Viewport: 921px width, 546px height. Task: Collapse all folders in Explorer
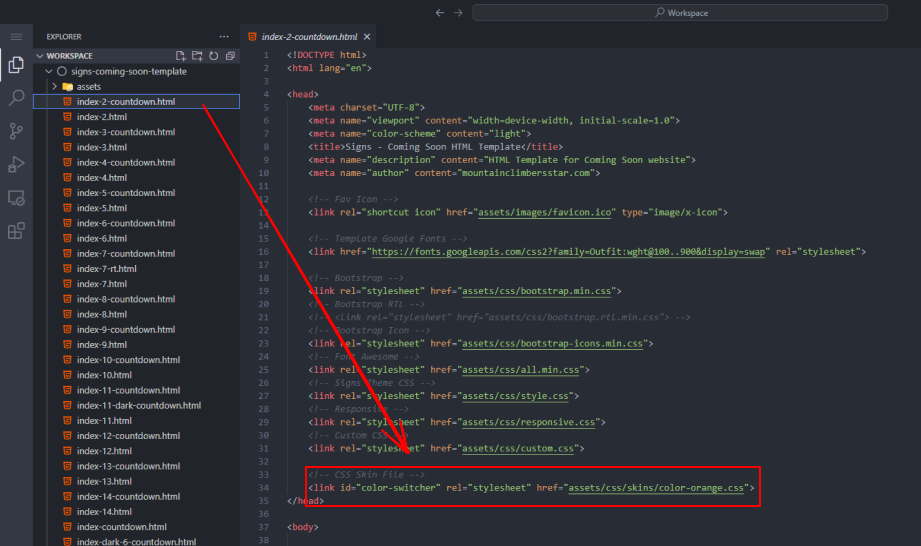tap(230, 56)
